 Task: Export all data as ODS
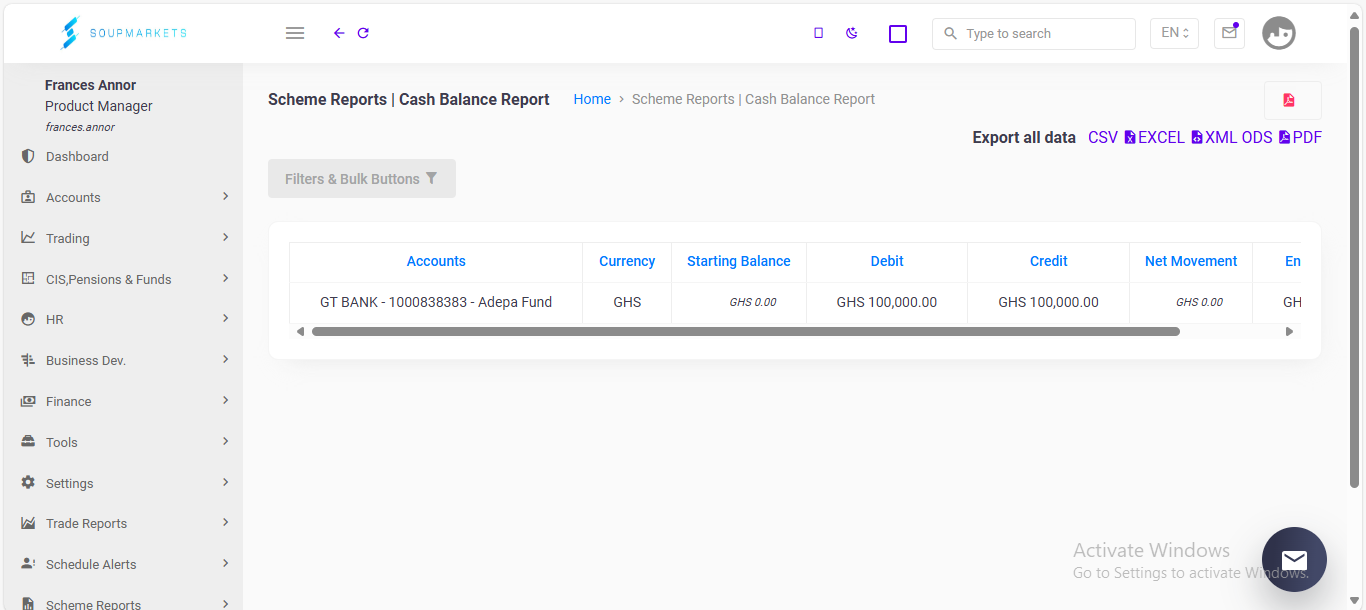click(x=1257, y=137)
